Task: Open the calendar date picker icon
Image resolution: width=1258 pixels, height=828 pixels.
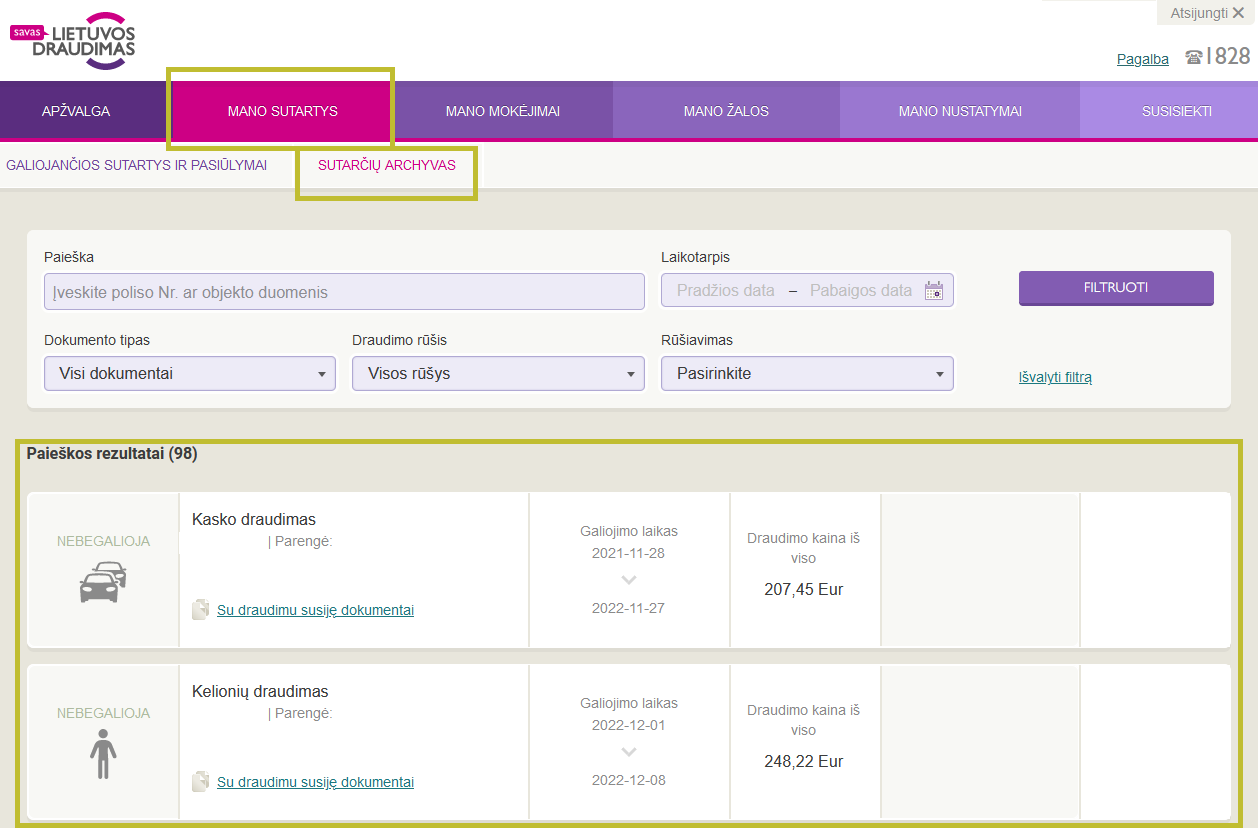Action: [934, 291]
